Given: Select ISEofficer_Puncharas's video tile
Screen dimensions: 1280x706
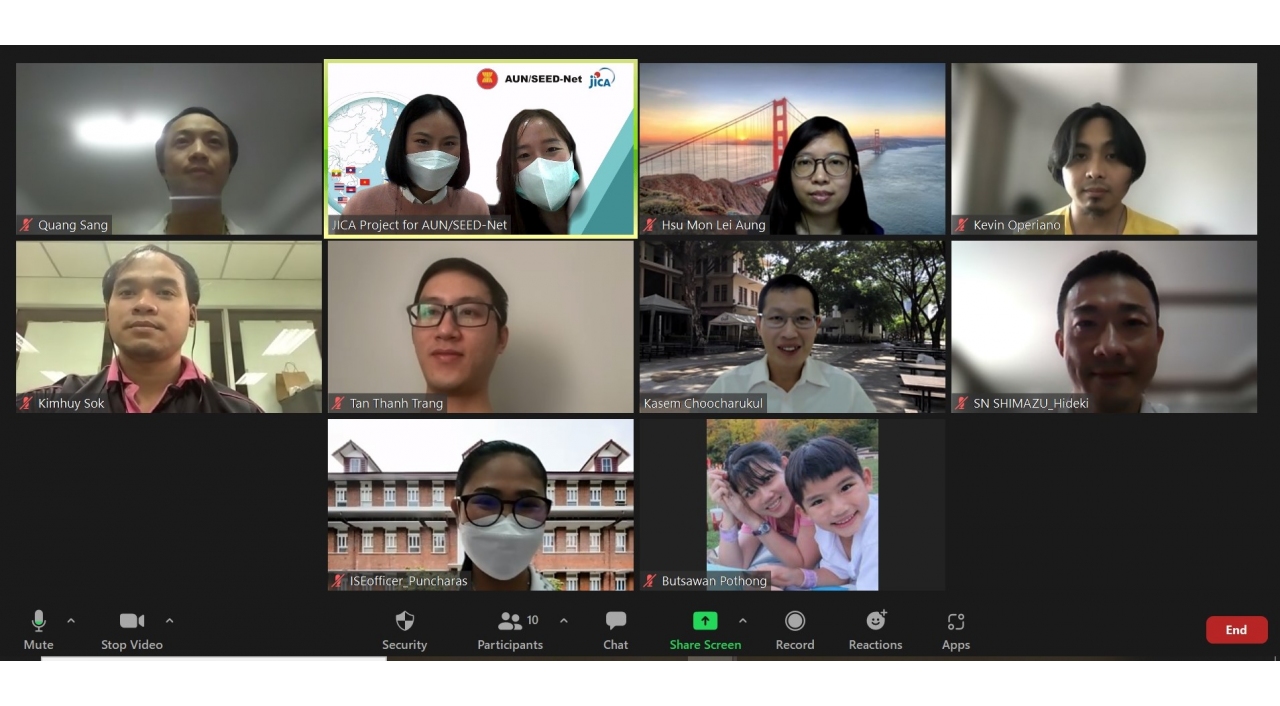Looking at the screenshot, I should pos(481,505).
